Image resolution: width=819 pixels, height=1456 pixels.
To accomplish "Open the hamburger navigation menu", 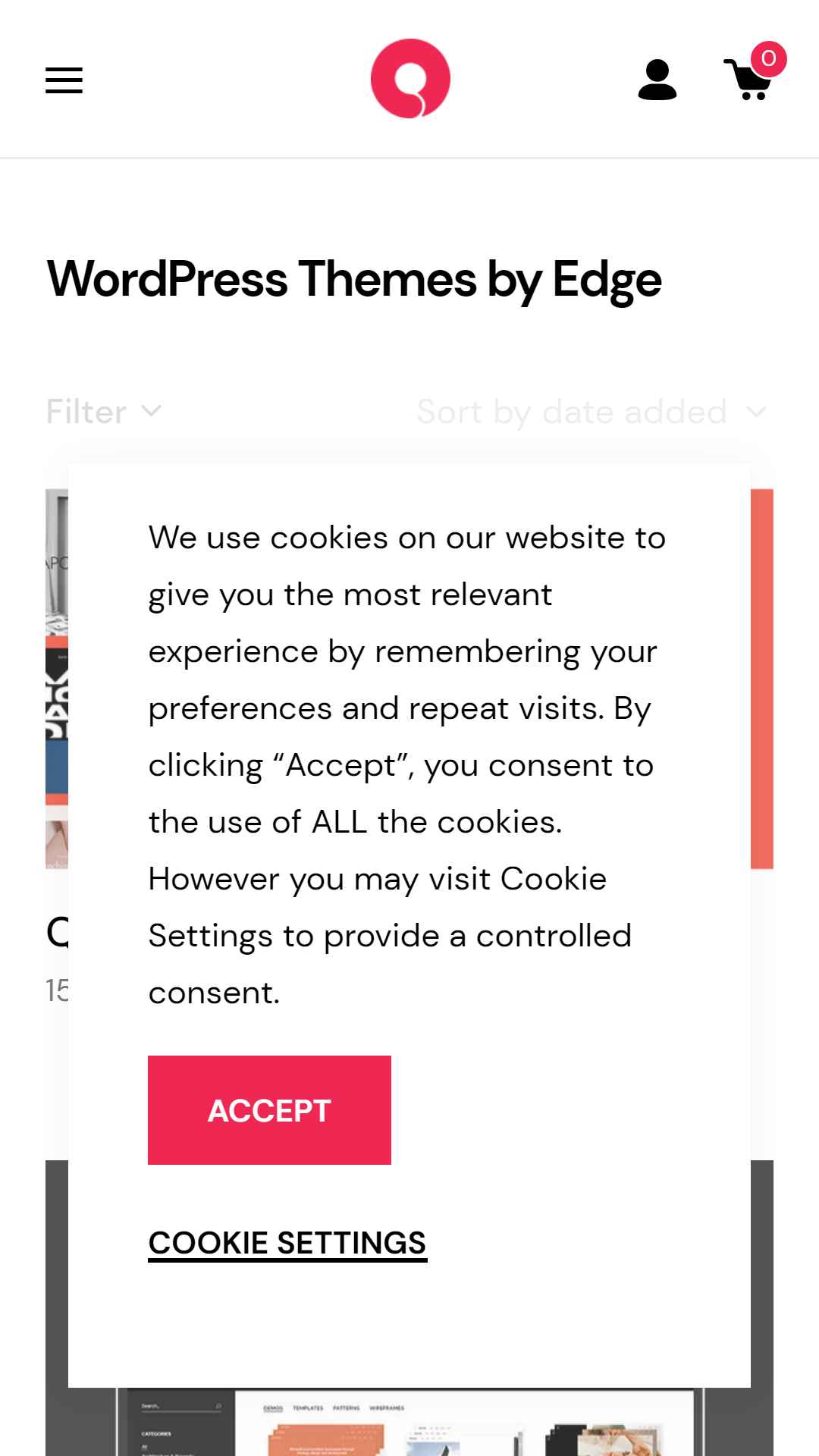I will [x=64, y=80].
